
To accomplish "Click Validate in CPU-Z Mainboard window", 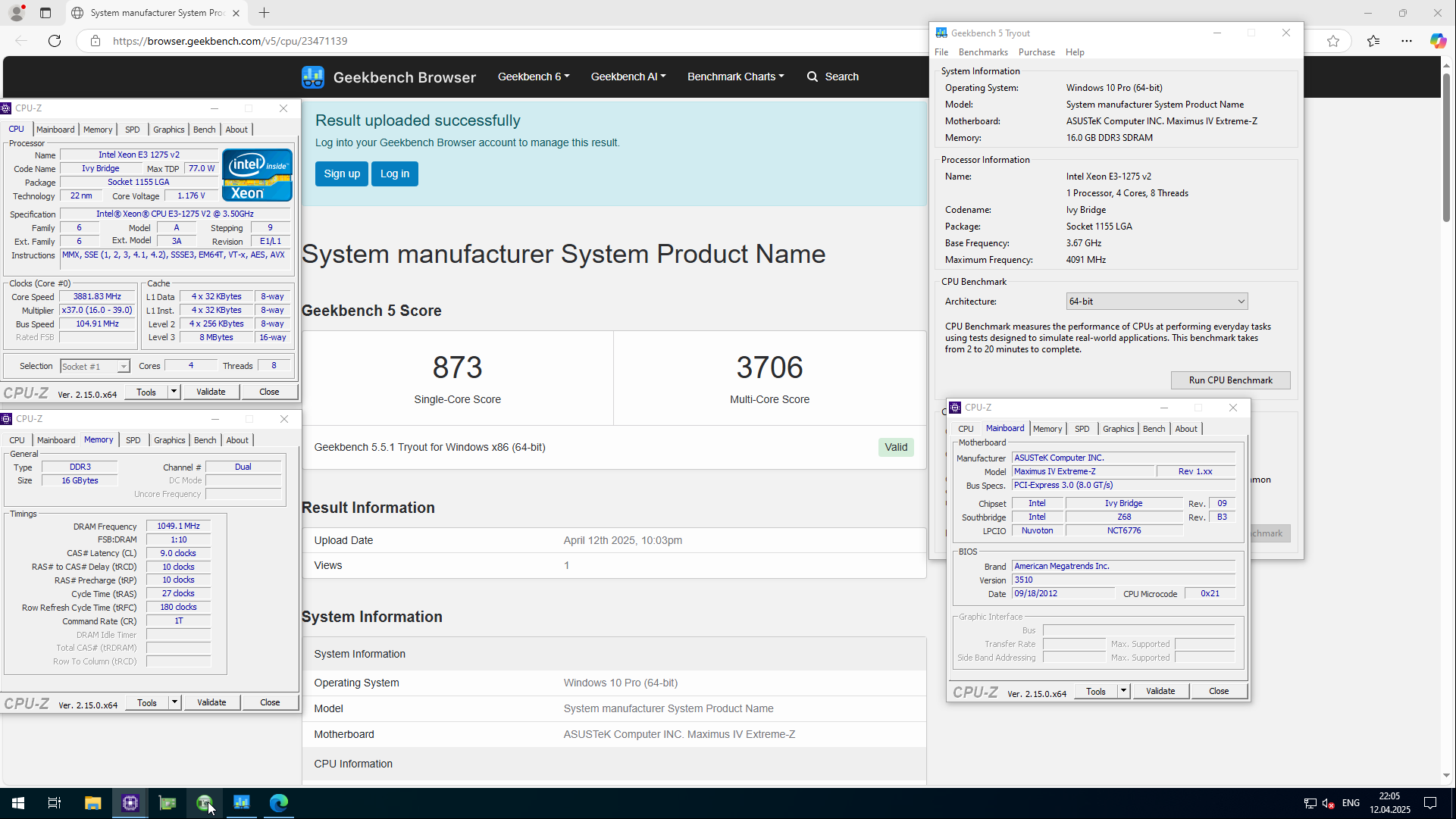I will pyautogui.click(x=1160, y=691).
